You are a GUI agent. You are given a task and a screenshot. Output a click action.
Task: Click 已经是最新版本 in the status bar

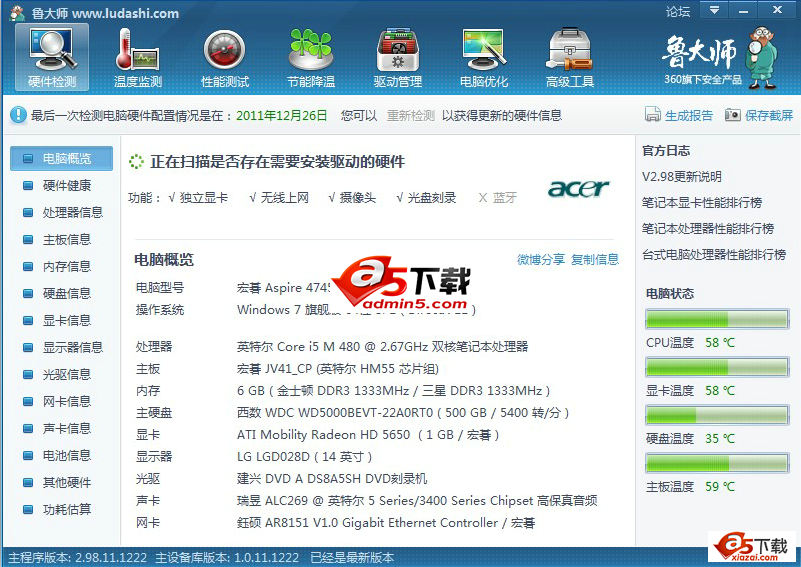352,557
